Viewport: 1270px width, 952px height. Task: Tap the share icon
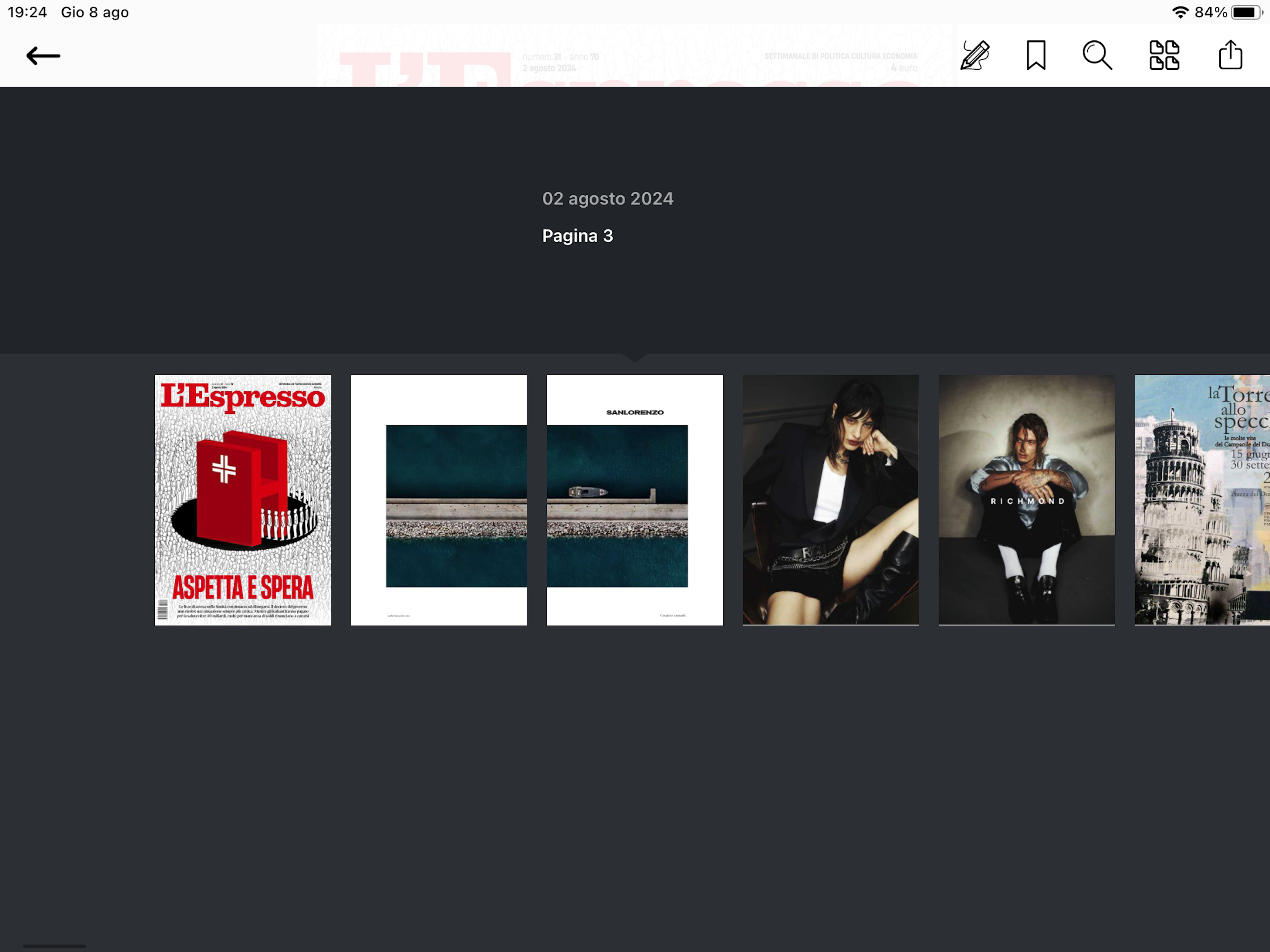[x=1230, y=56]
